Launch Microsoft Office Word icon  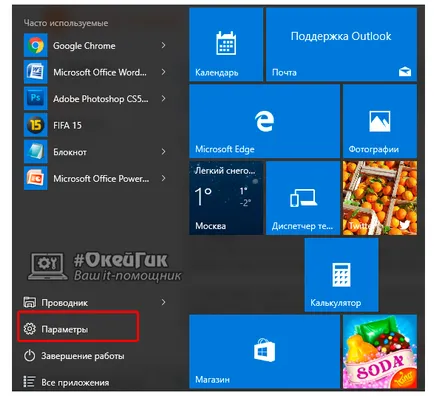(36, 72)
